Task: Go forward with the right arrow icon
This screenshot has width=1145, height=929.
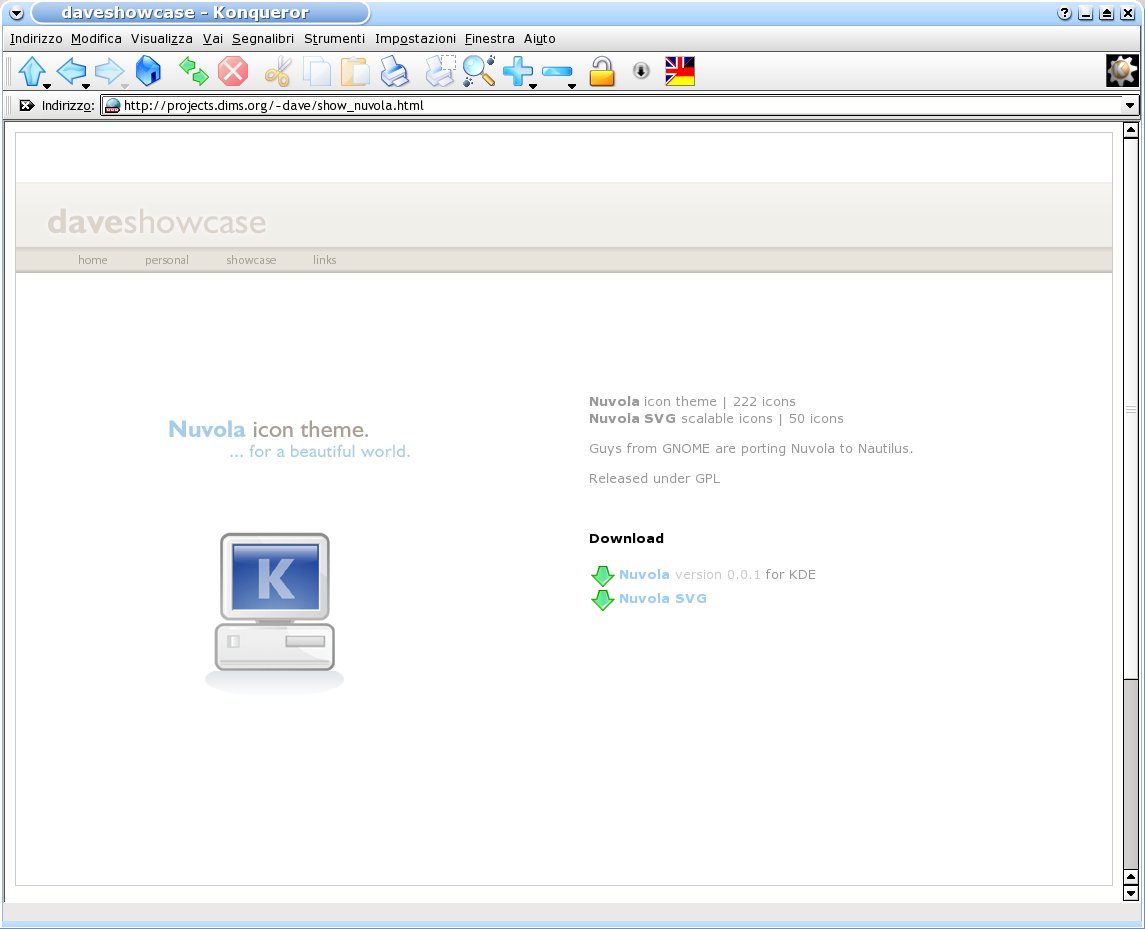Action: [x=110, y=71]
